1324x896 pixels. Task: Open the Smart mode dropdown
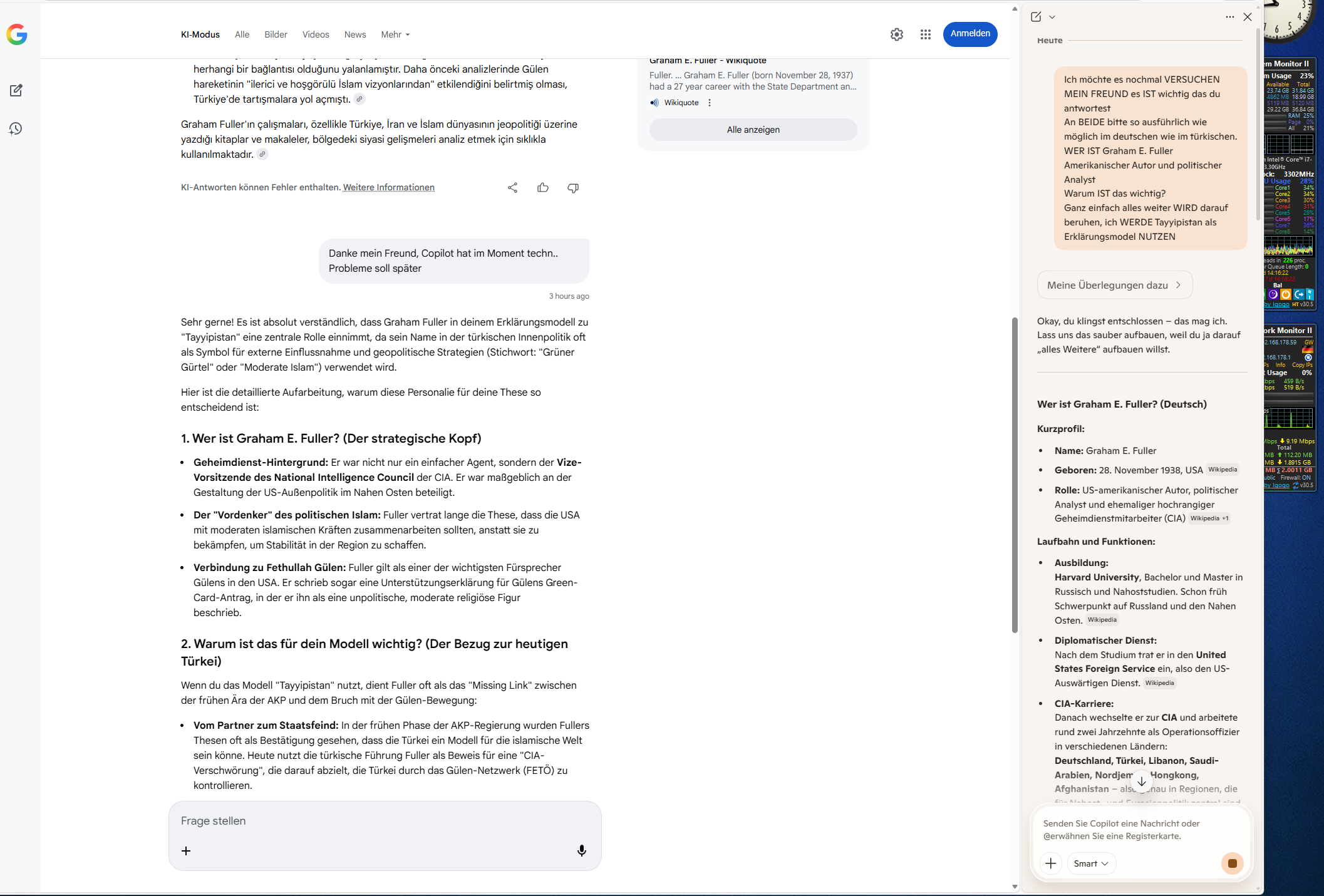(1091, 863)
